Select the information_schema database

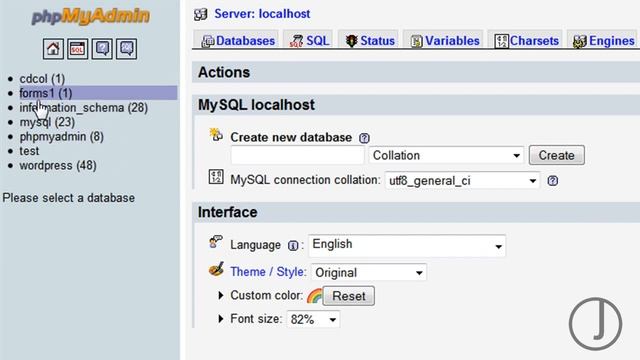pyautogui.click(x=84, y=108)
